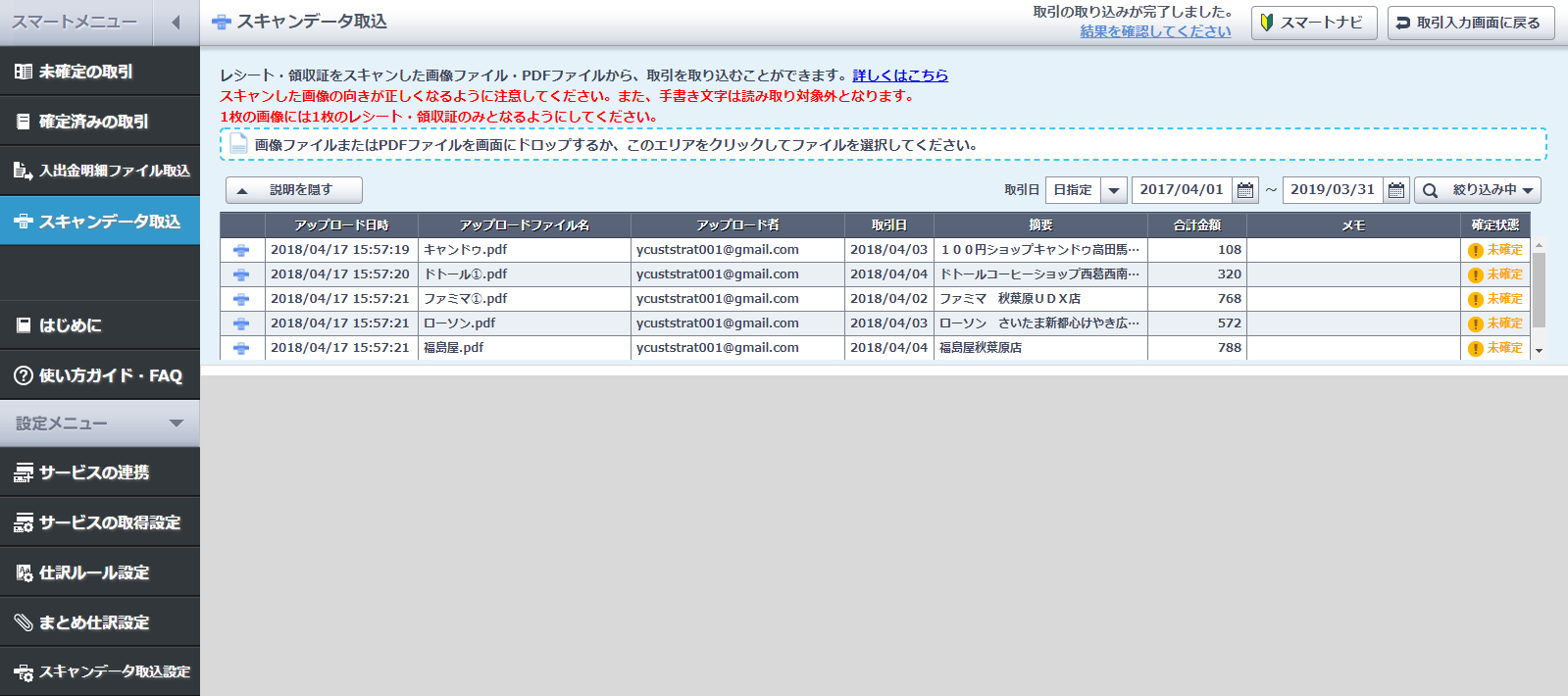Click 未確定 status in ファミマ①.pdf row

(x=1495, y=299)
